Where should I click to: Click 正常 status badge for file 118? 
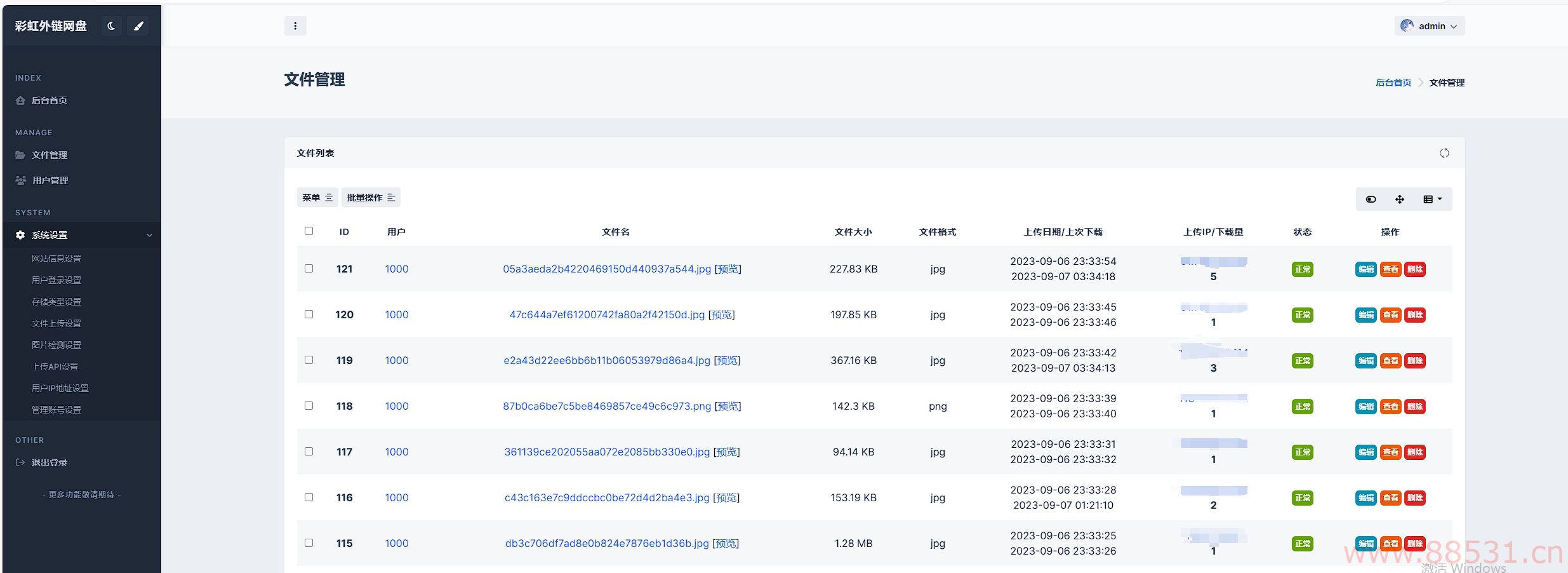[x=1303, y=407]
